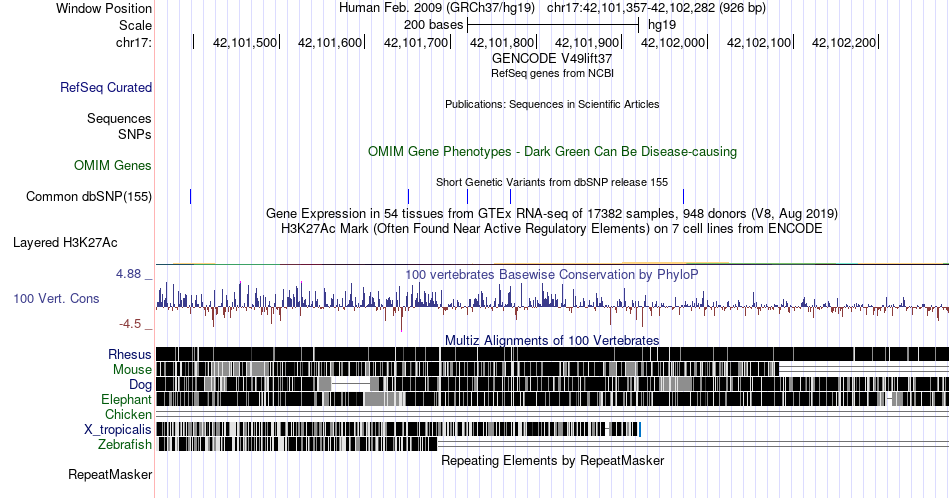Select the Mouse alignment row label
Viewport: 950px width, 498px height.
tap(132, 370)
